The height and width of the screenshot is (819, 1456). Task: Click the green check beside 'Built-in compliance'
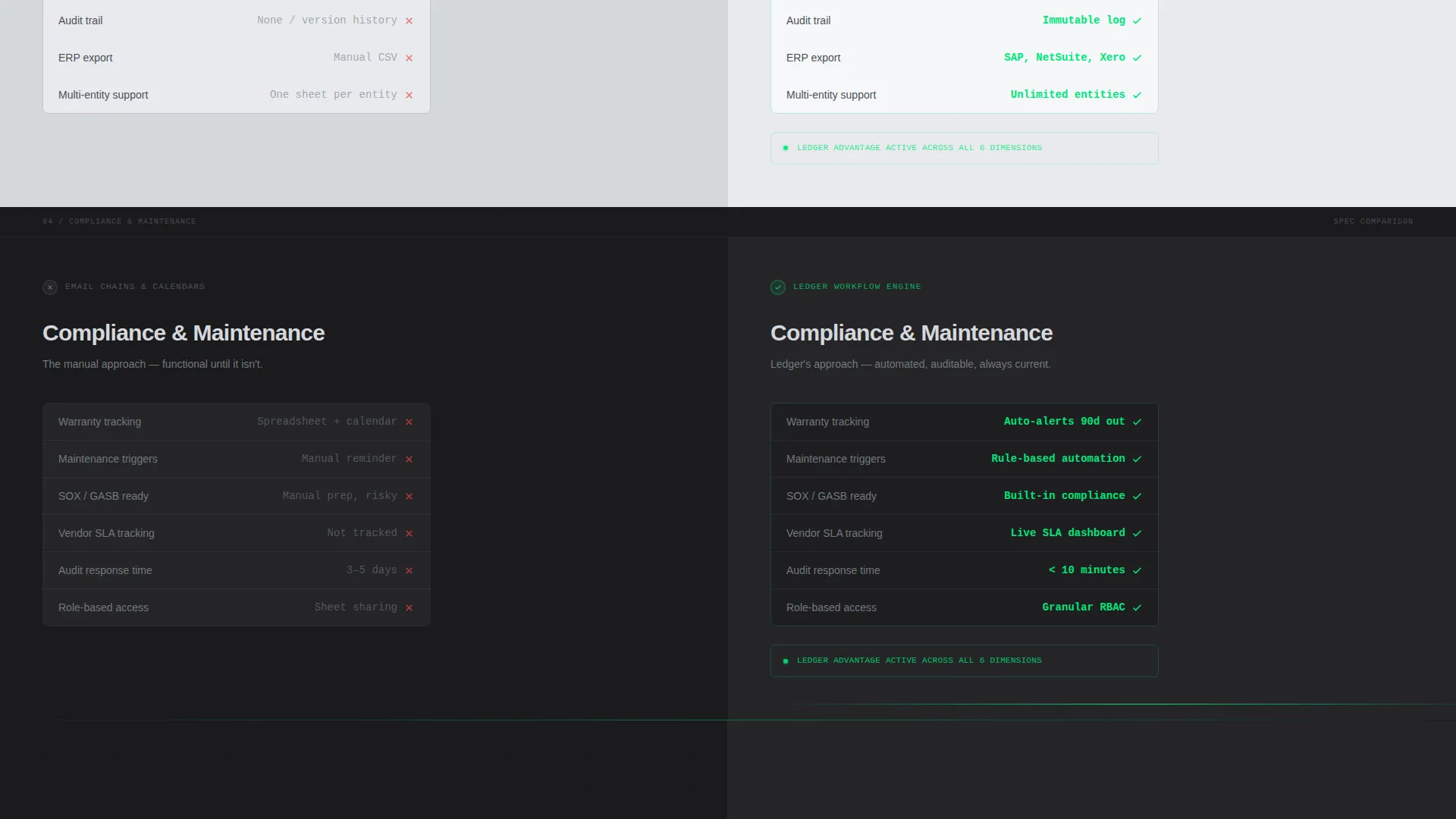(1137, 497)
